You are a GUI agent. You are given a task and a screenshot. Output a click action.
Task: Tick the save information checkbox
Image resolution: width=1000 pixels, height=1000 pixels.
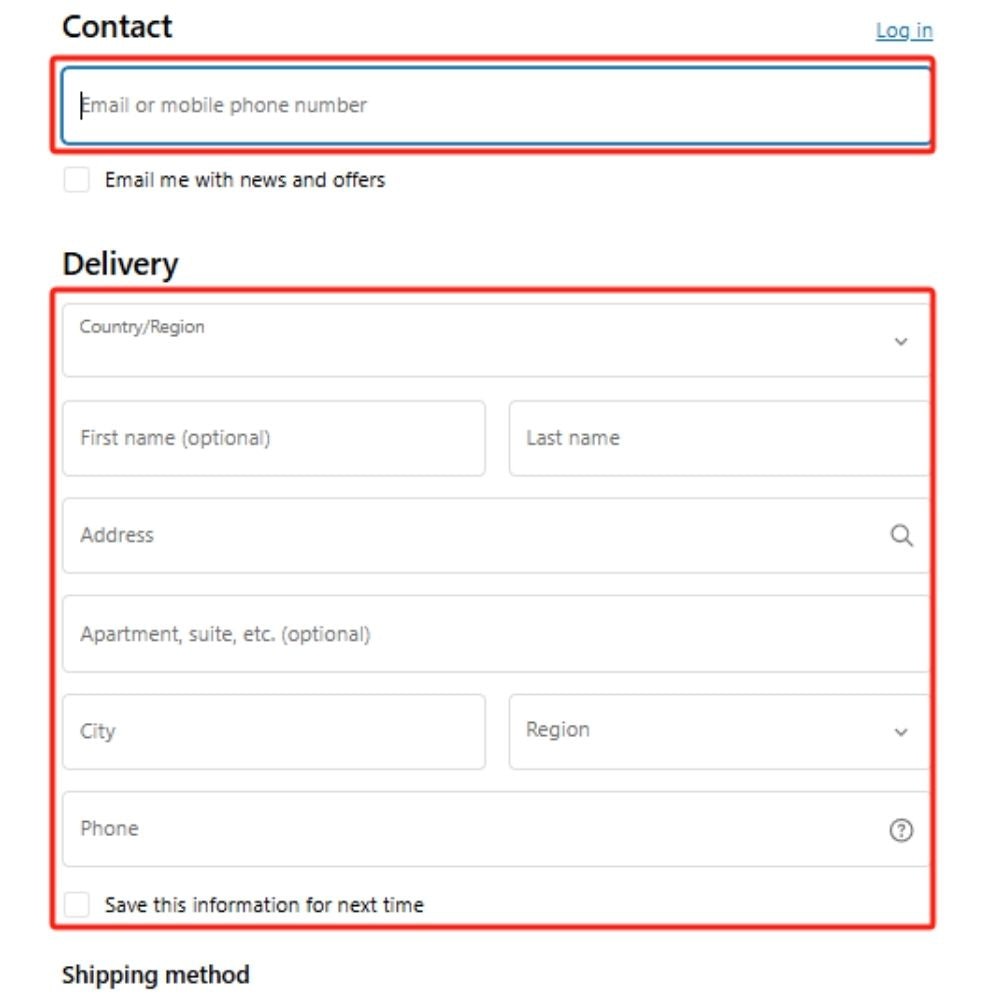point(77,905)
